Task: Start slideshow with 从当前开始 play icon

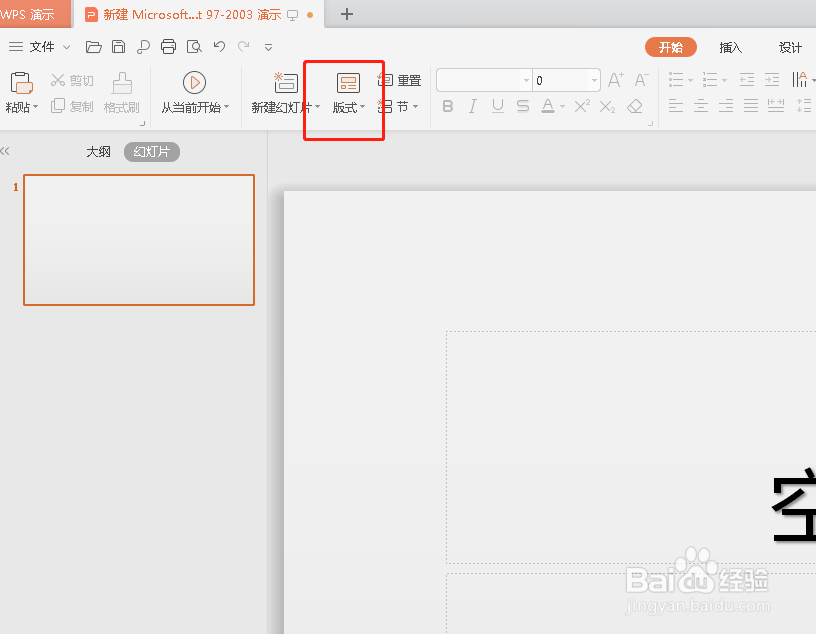Action: 195,83
